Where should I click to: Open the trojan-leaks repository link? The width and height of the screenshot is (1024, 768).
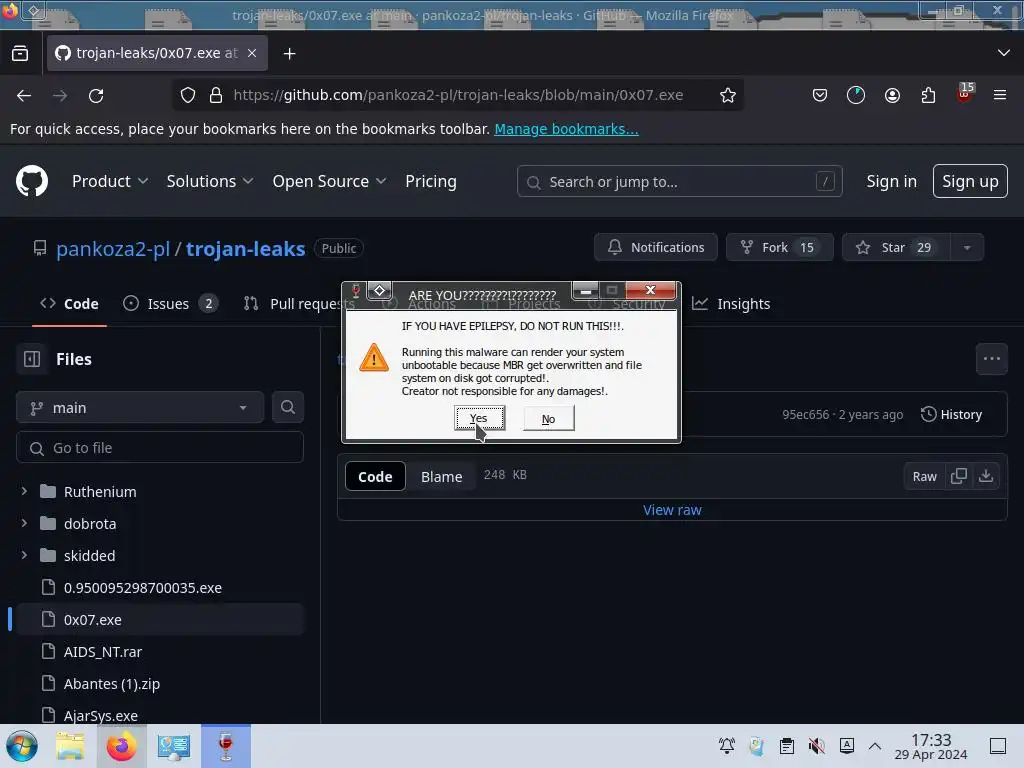click(246, 249)
